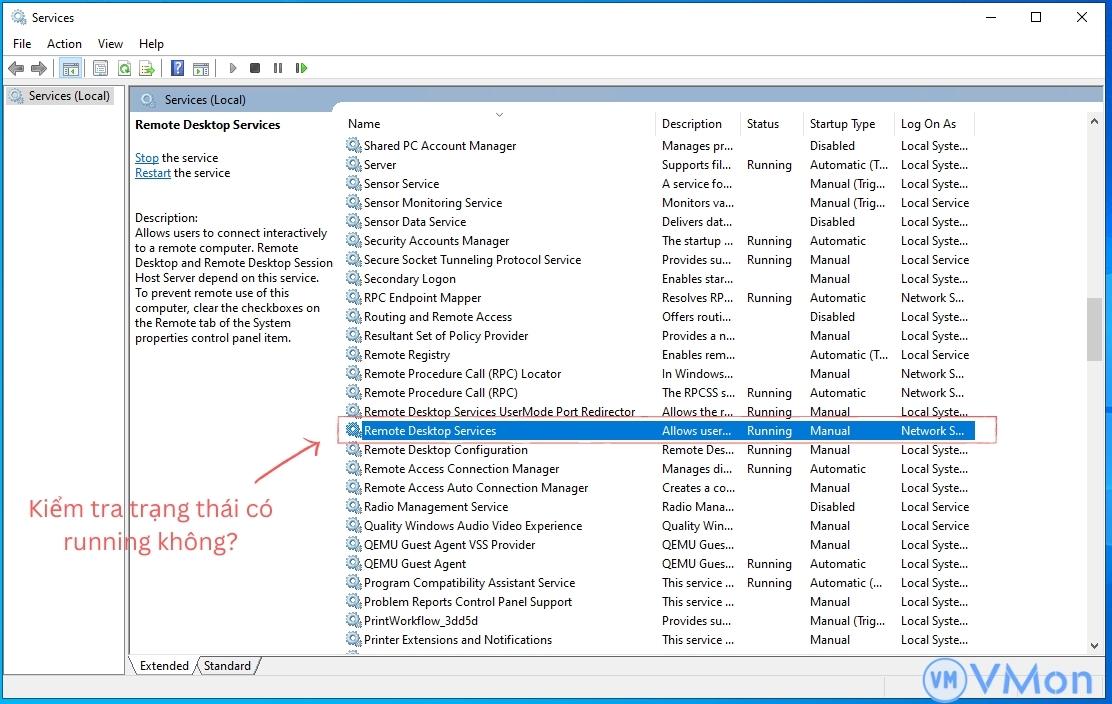Screen dimensions: 1112x704
Task: Click the Back navigation arrow
Action: [x=16, y=67]
